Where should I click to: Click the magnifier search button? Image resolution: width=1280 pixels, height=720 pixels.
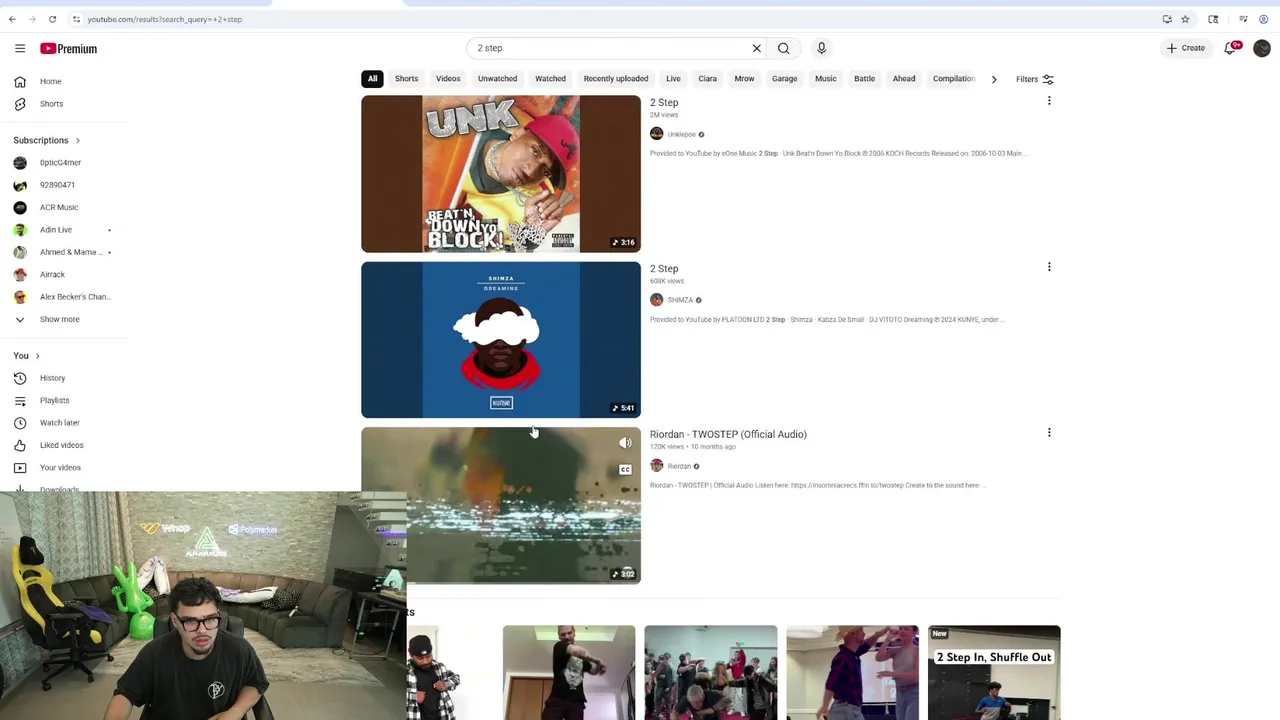[x=784, y=48]
